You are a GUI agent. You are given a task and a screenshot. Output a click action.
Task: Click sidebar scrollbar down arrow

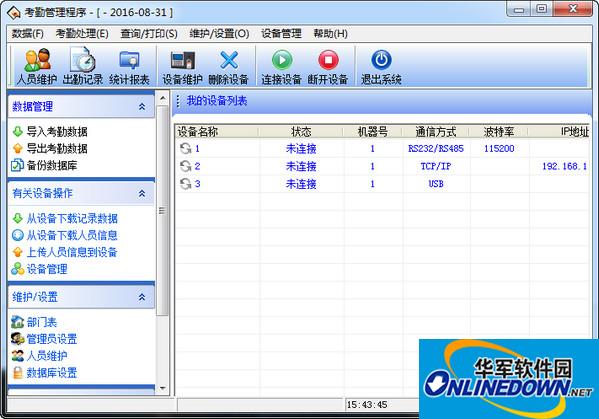point(163,388)
